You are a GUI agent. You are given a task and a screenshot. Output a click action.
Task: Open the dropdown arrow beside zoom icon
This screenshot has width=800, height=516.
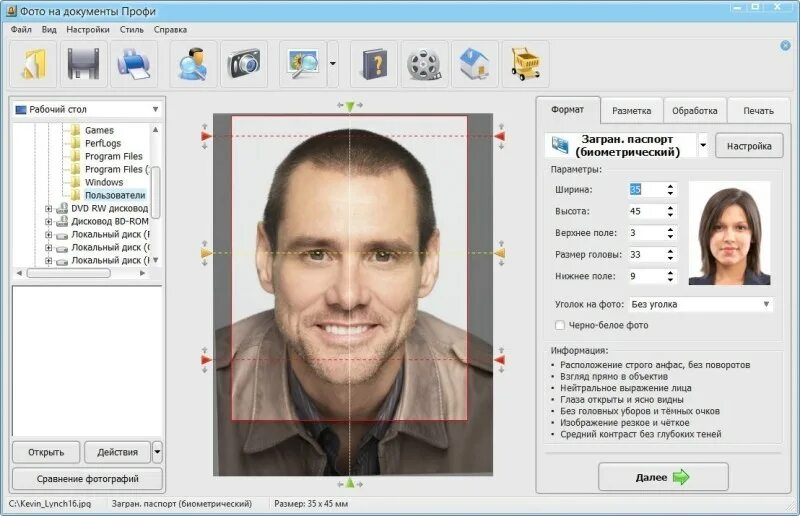pyautogui.click(x=333, y=64)
